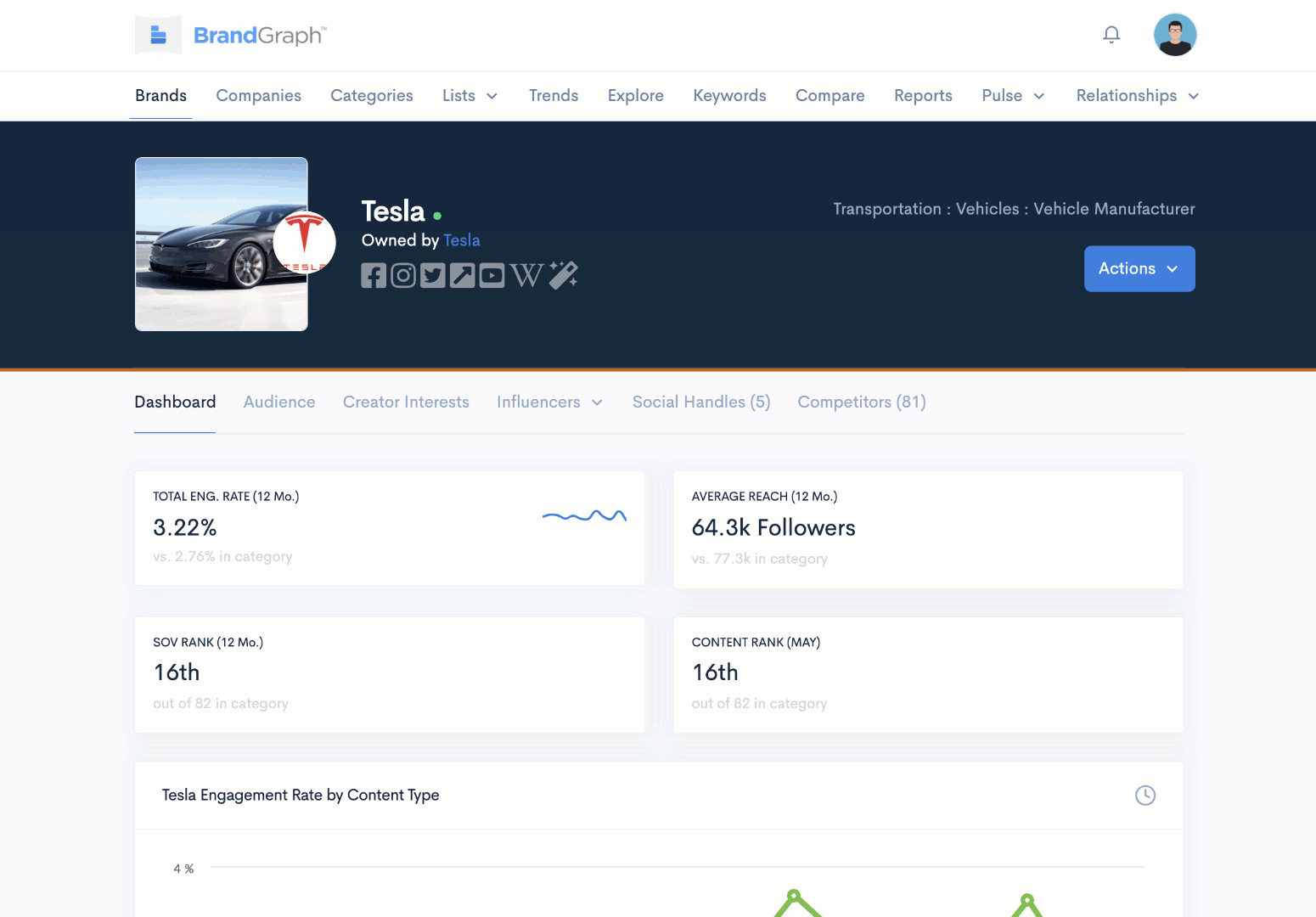1316x917 pixels.
Task: Click Transportation in category breadcrumb
Action: [887, 209]
